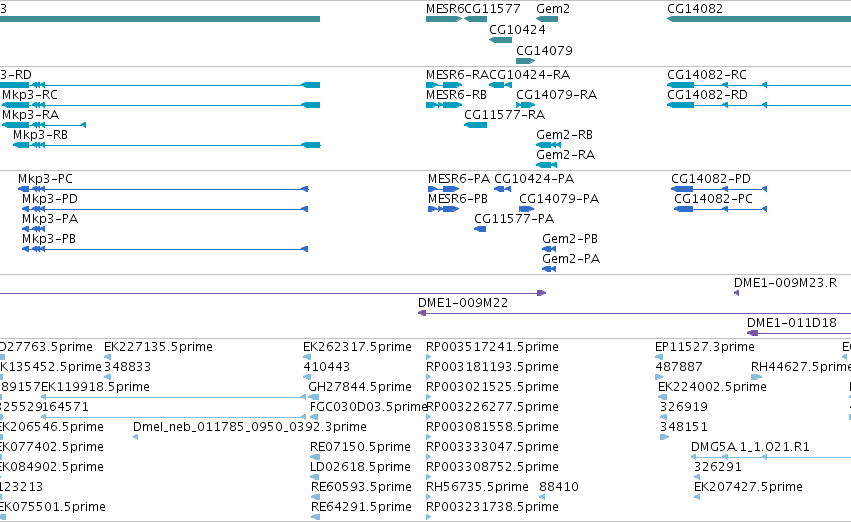Click the Mkp3-RB transcript label

click(41, 135)
